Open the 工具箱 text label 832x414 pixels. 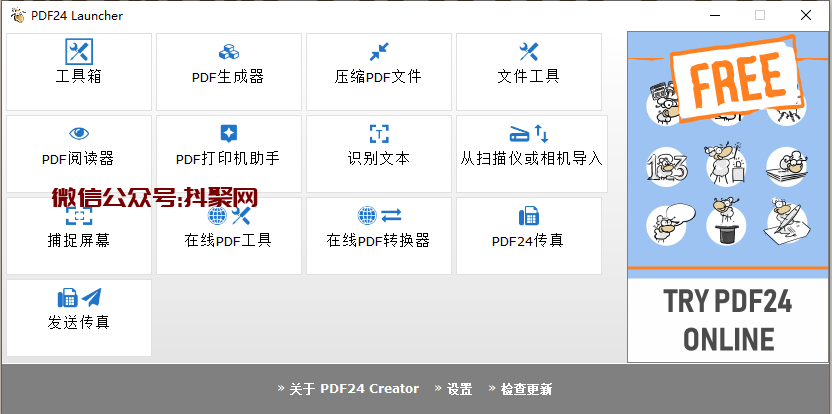tap(79, 76)
